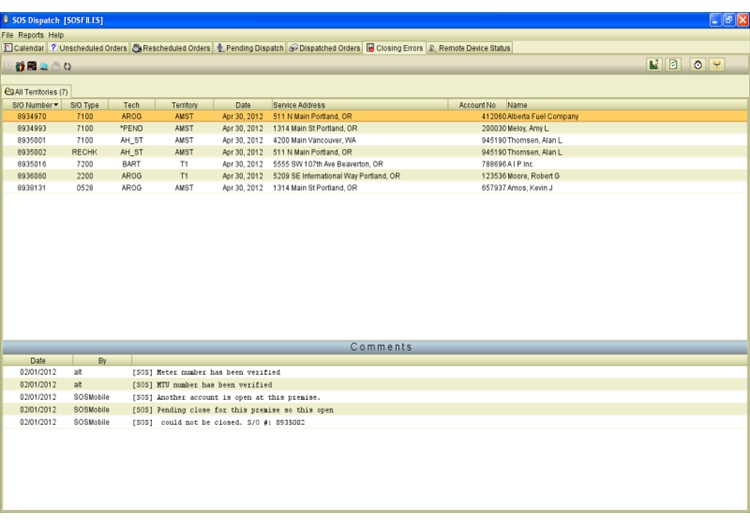This screenshot has height=525, width=750.
Task: Sort by S/O Type column header
Action: click(85, 105)
